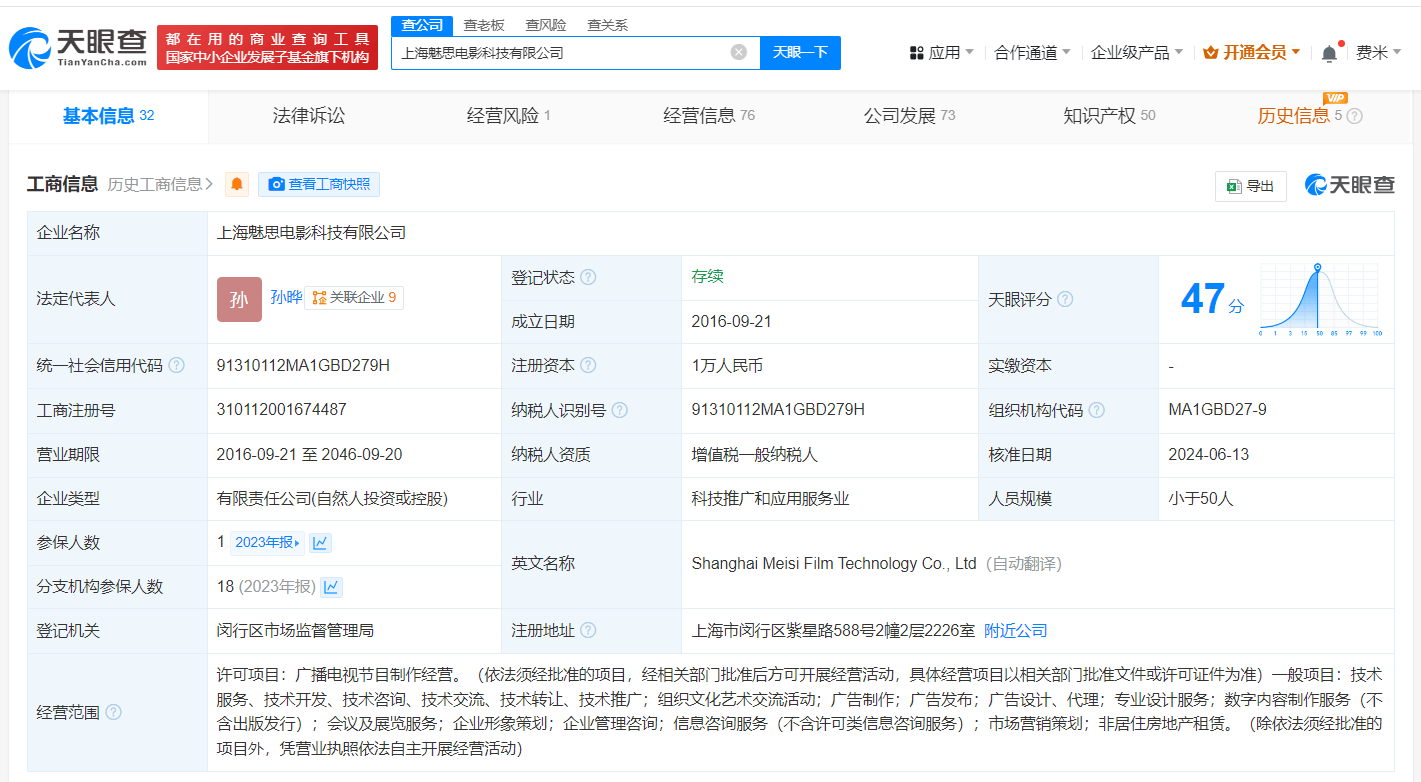Switch to 知识产权 tab
The image size is (1421, 782).
1109,116
